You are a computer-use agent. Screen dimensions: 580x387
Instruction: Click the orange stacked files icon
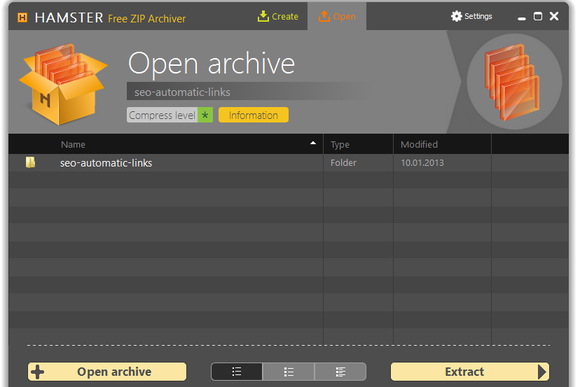[512, 82]
